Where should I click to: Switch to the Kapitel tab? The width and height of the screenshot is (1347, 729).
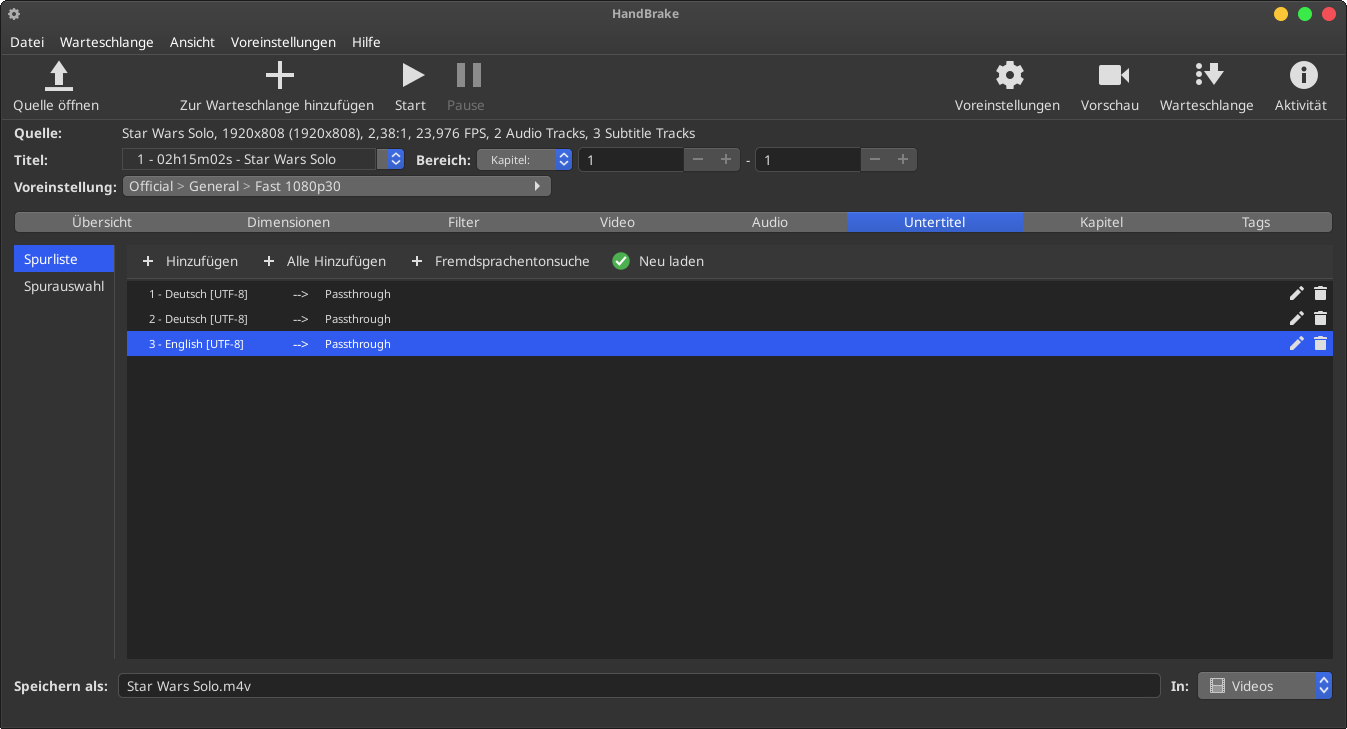1101,222
